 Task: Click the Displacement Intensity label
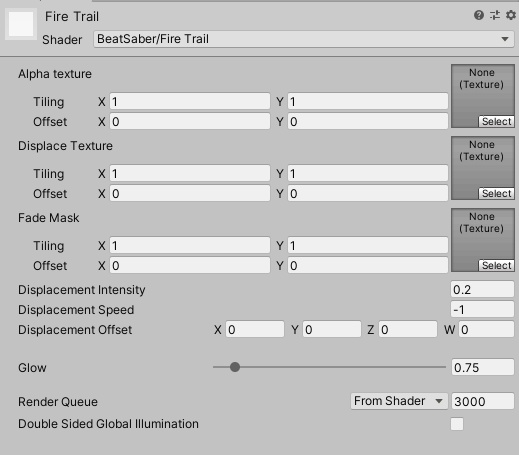82,290
